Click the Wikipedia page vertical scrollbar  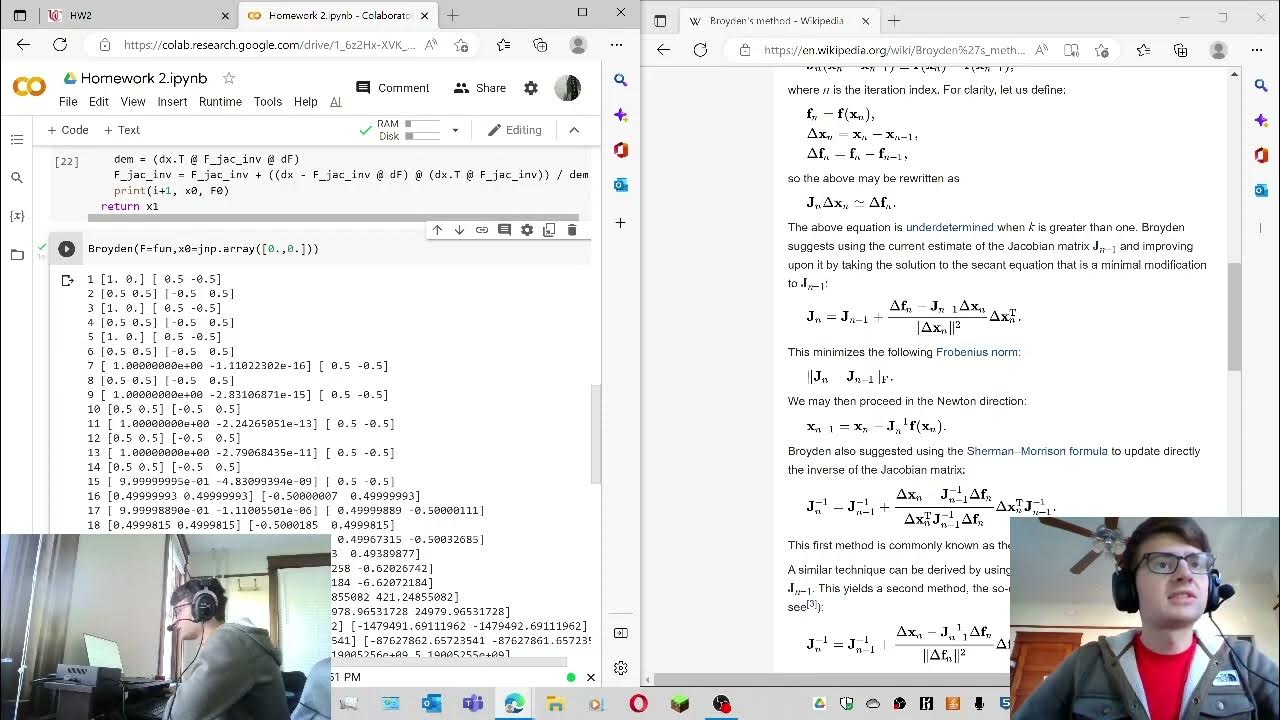click(1234, 316)
